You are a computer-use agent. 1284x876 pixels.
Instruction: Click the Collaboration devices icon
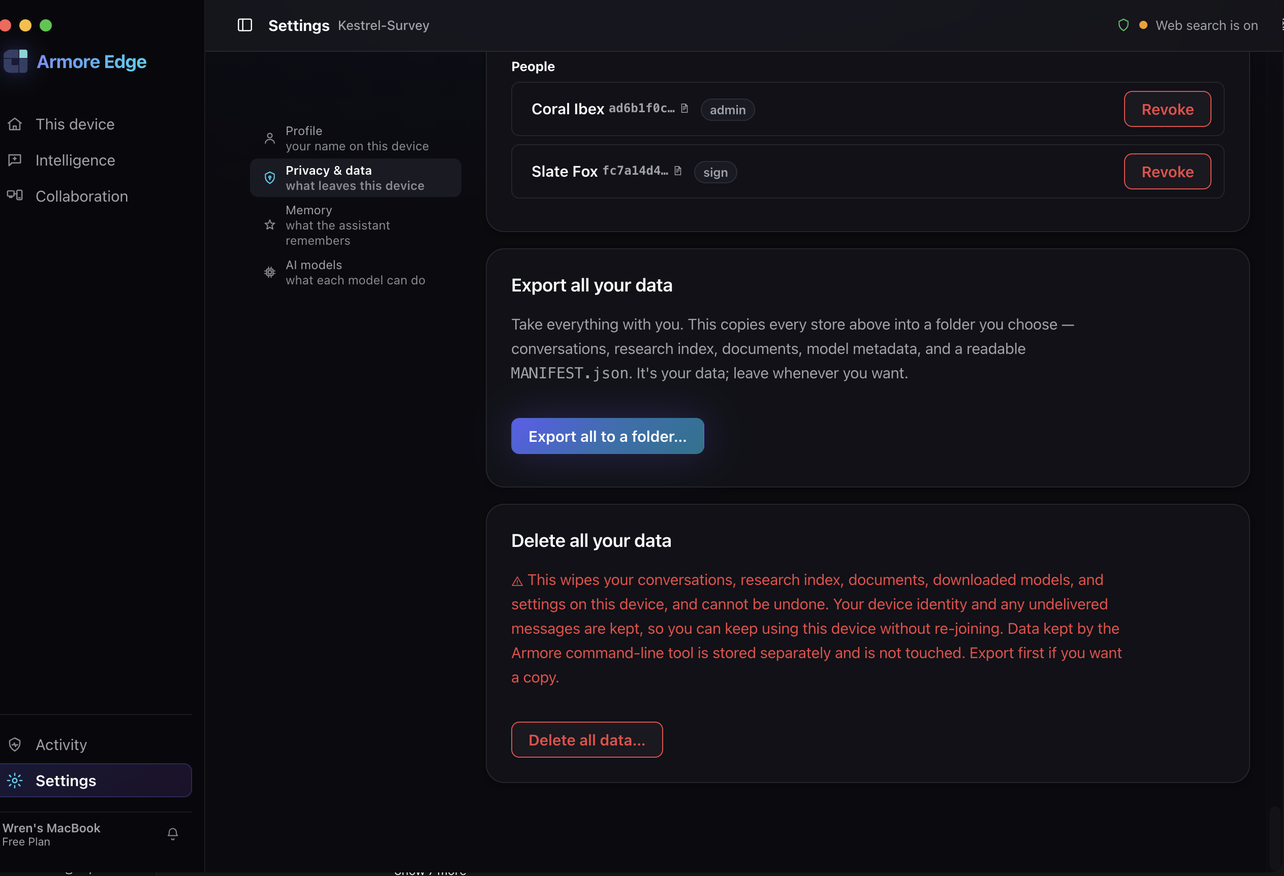[x=15, y=196]
